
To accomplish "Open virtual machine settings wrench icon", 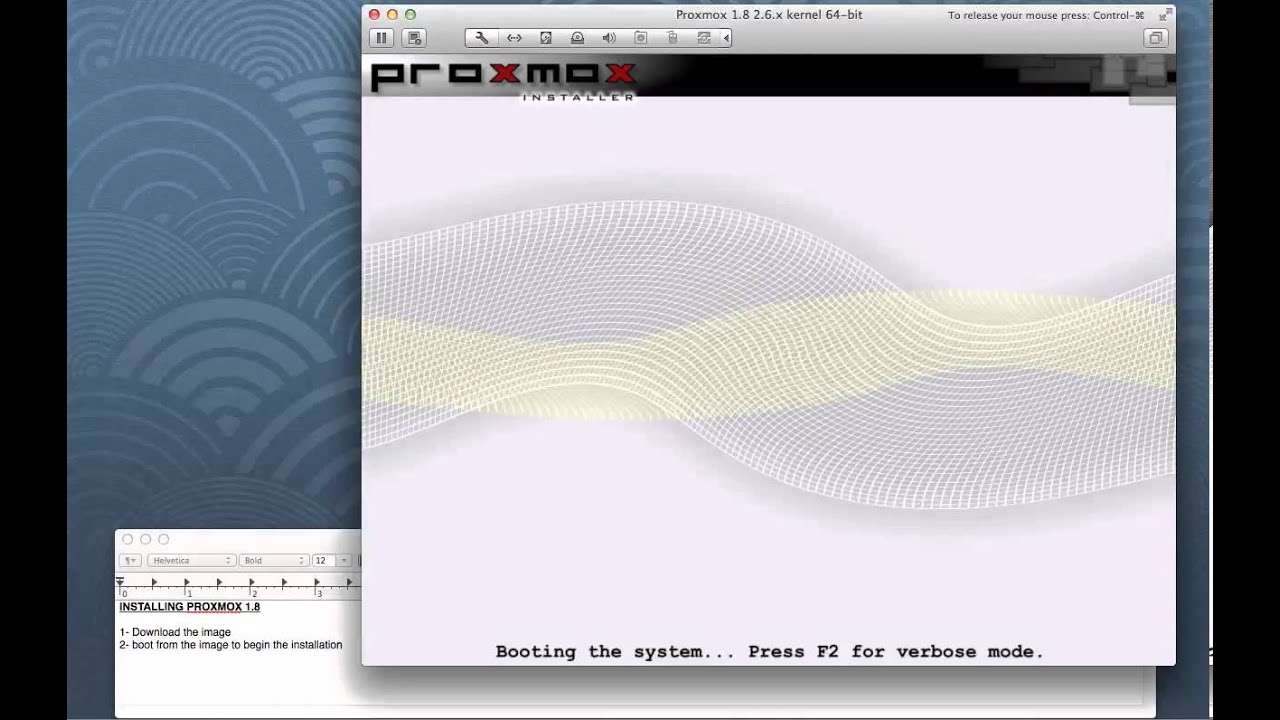I will [481, 38].
